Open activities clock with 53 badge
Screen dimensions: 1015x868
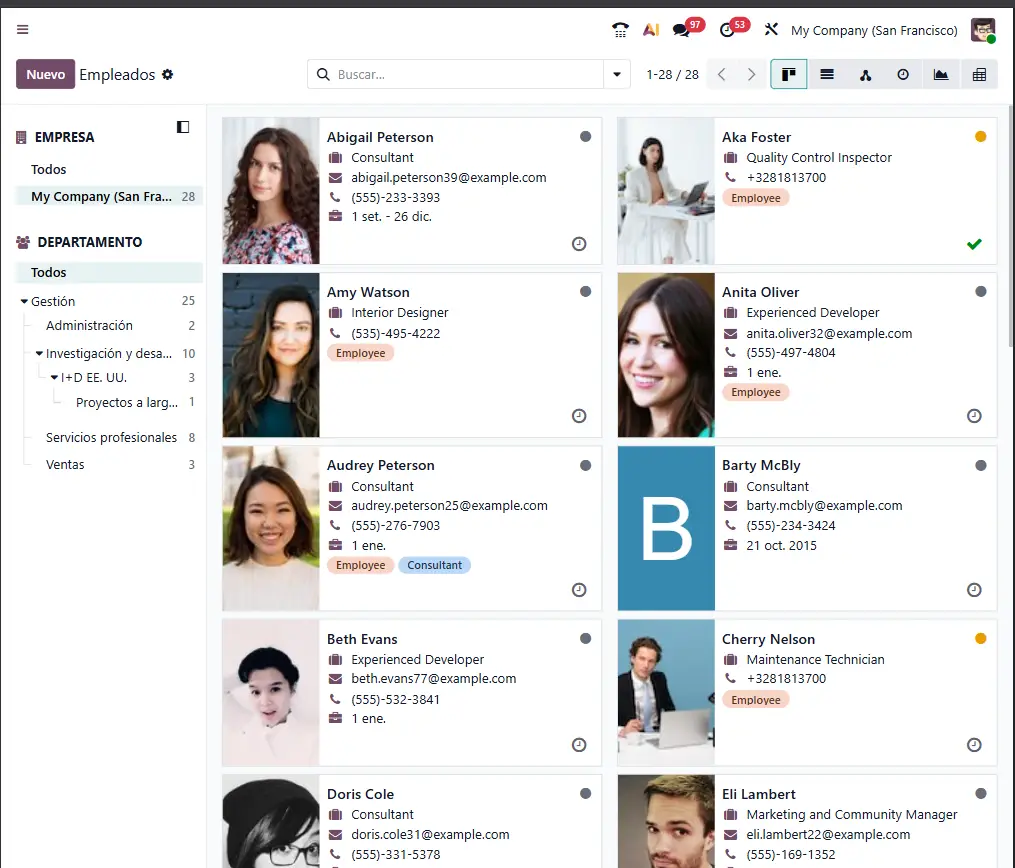728,30
